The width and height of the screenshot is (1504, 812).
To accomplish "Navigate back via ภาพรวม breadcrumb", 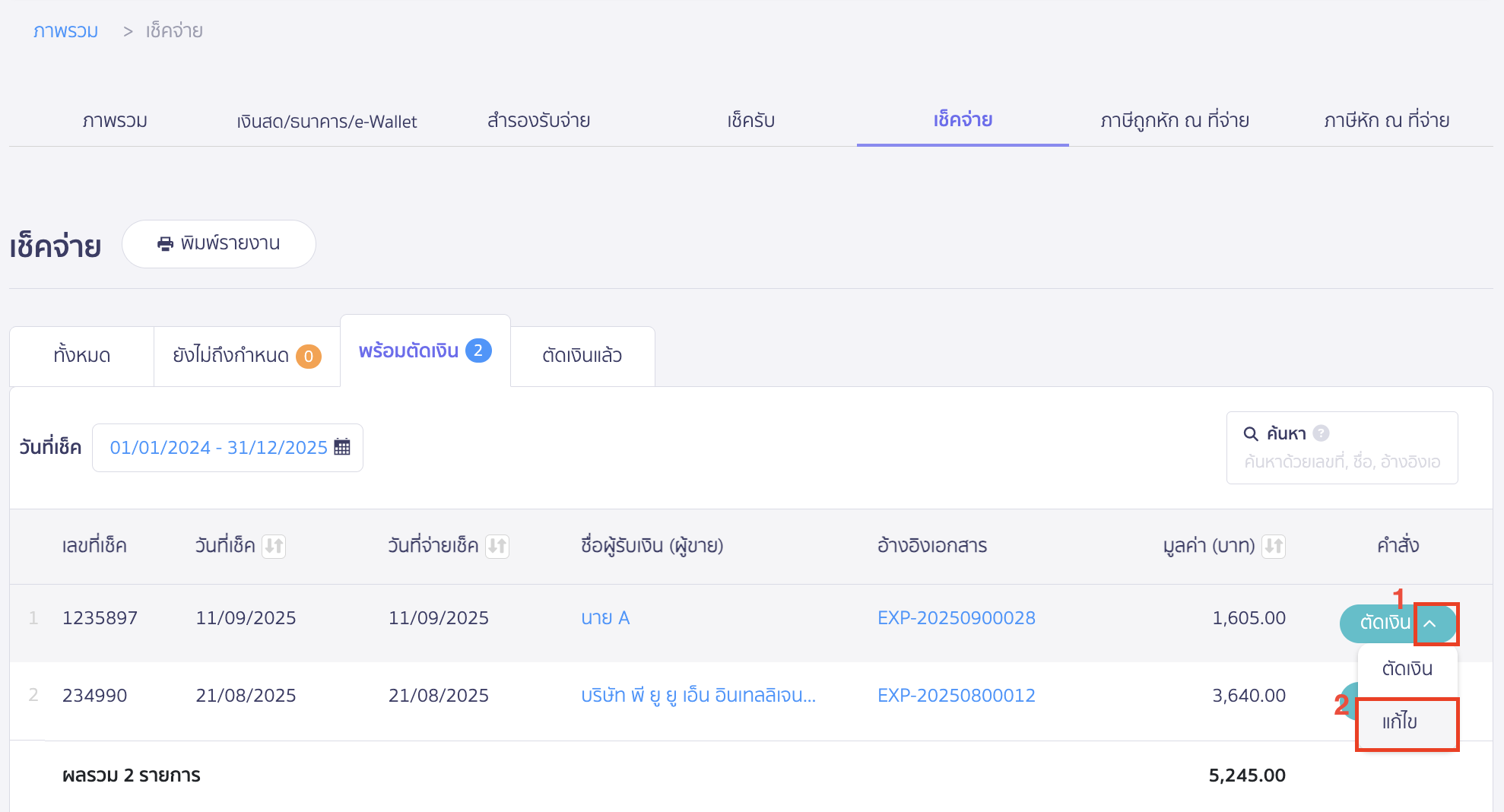I will [x=65, y=30].
